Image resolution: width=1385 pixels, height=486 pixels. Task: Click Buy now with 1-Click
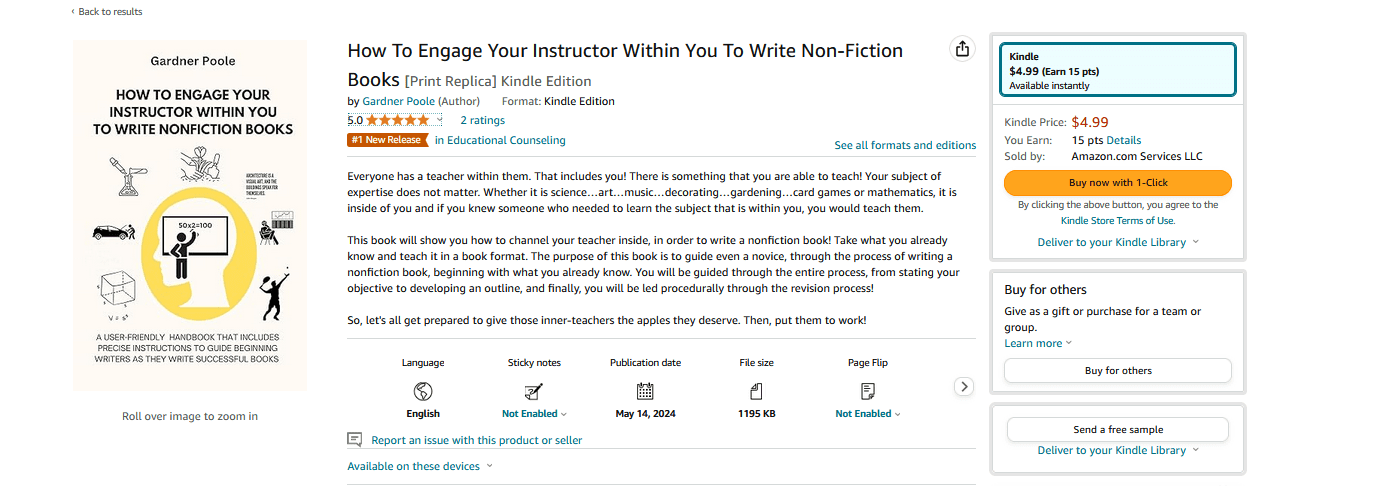(1117, 183)
